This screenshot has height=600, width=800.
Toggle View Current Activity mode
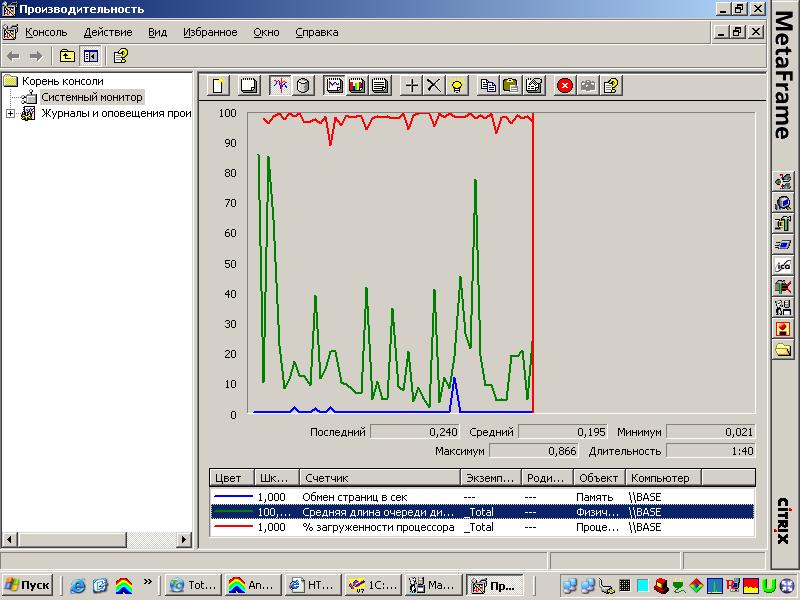[280, 86]
